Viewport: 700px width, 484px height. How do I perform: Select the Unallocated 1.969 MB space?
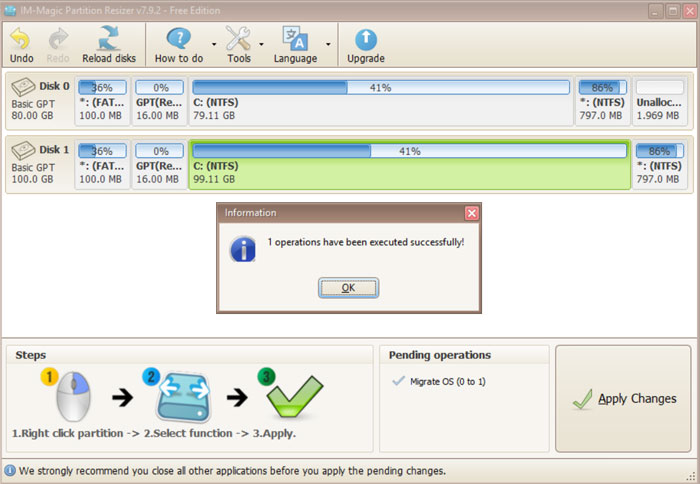659,100
